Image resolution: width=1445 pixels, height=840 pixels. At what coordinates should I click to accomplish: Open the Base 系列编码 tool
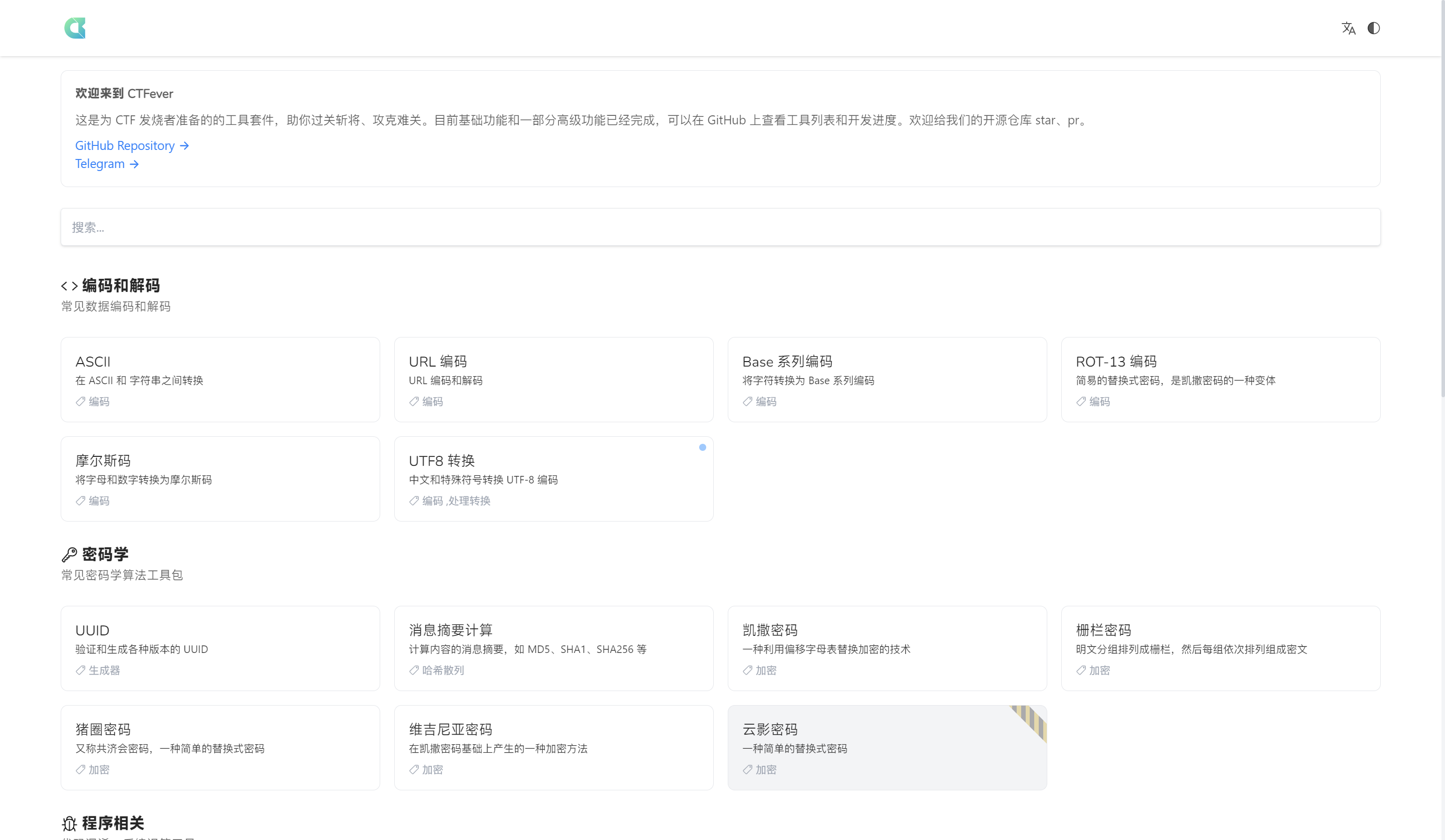tap(887, 380)
